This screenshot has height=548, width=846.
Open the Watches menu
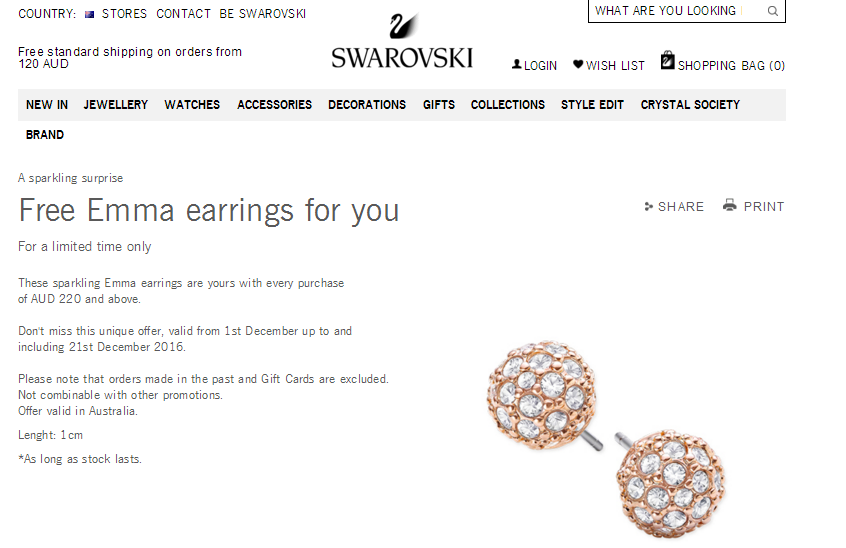pos(192,105)
